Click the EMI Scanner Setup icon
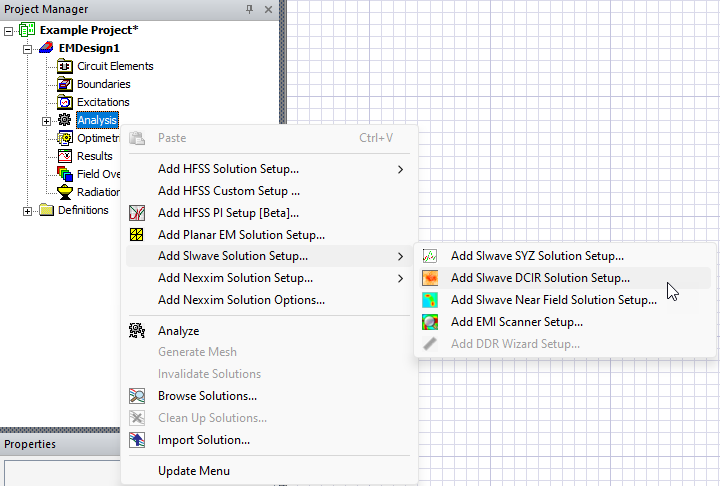This screenshot has height=486, width=720. click(430, 322)
